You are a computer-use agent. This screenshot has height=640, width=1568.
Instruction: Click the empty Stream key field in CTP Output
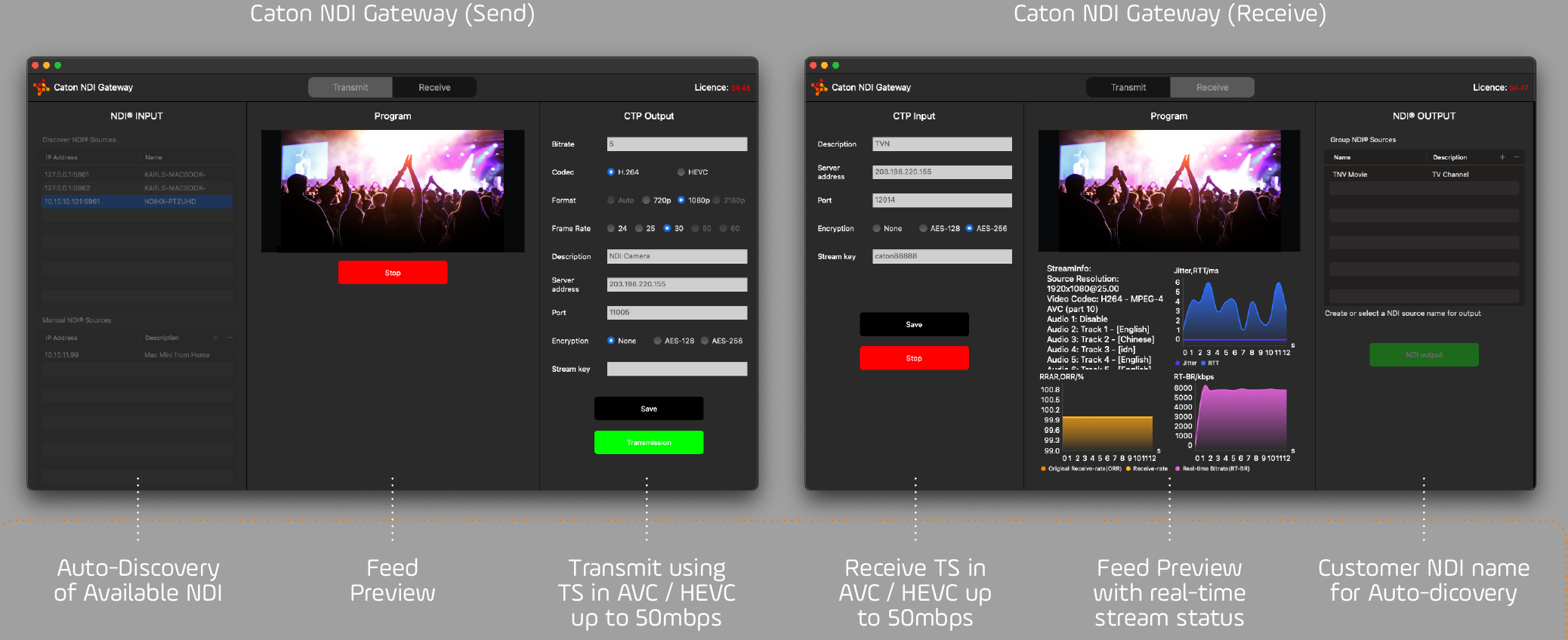(x=677, y=369)
